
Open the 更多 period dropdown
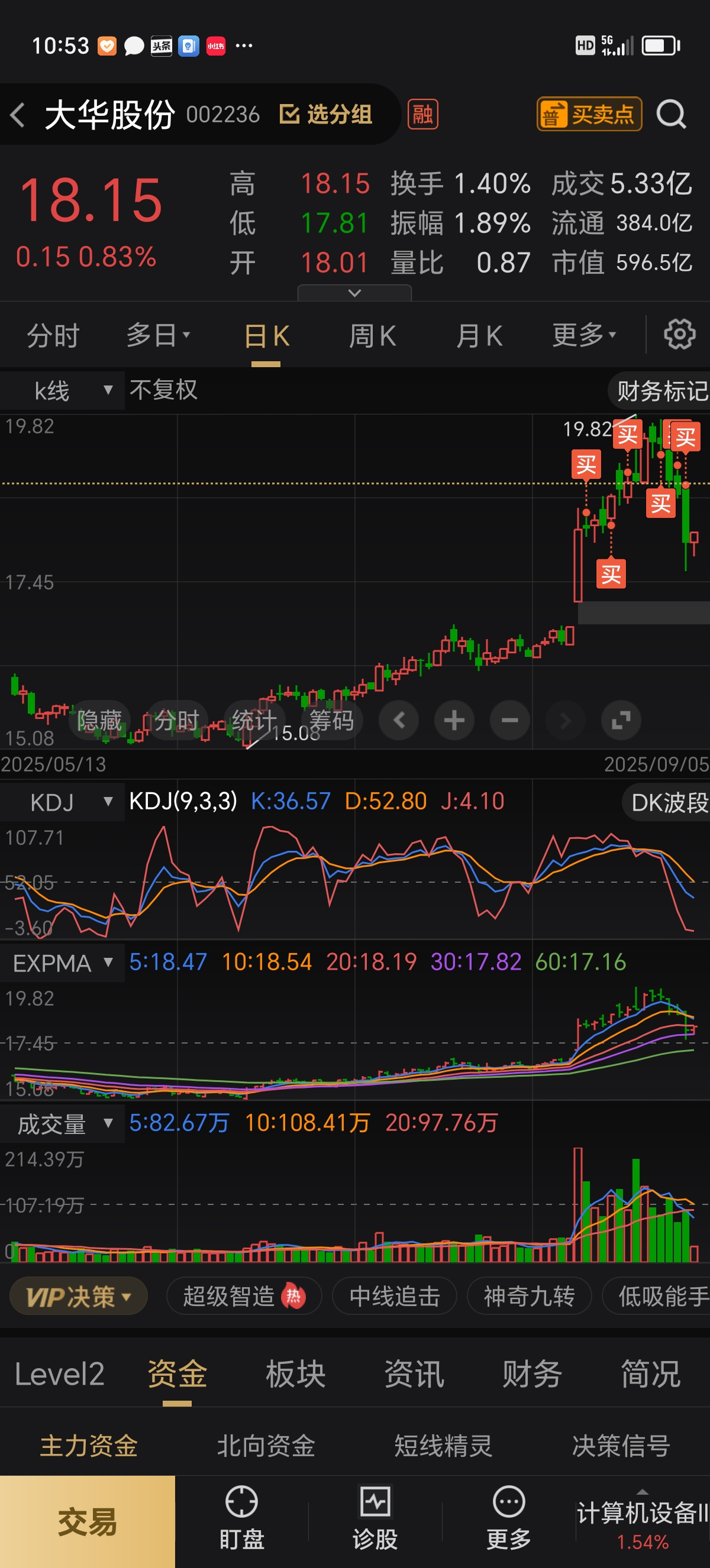(584, 335)
